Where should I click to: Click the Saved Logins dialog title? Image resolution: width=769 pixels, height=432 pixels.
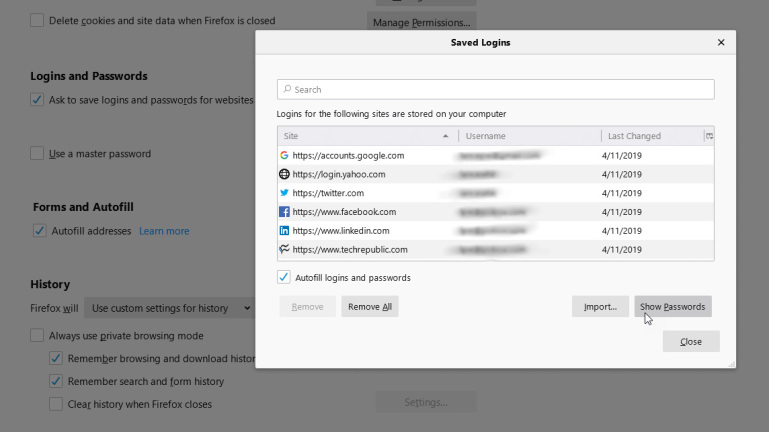coord(481,43)
